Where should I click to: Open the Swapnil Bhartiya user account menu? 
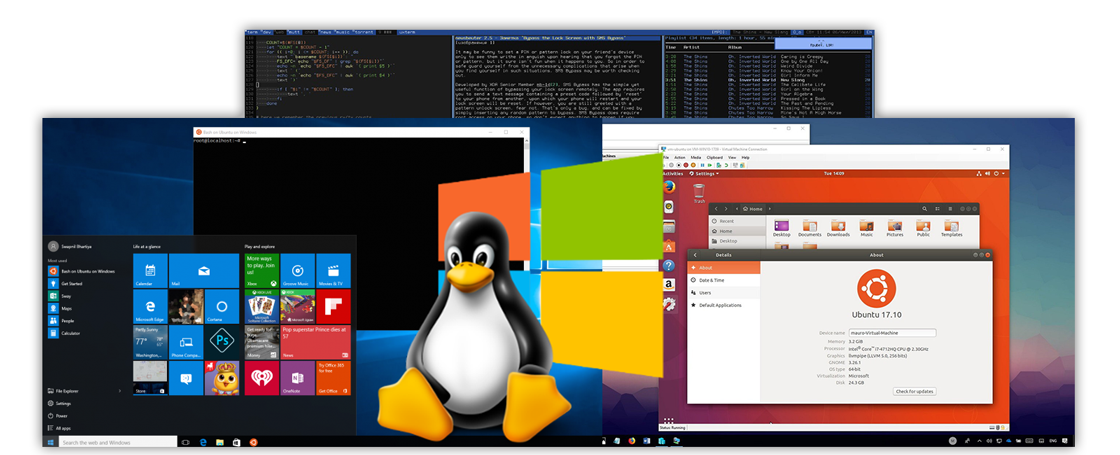point(71,246)
